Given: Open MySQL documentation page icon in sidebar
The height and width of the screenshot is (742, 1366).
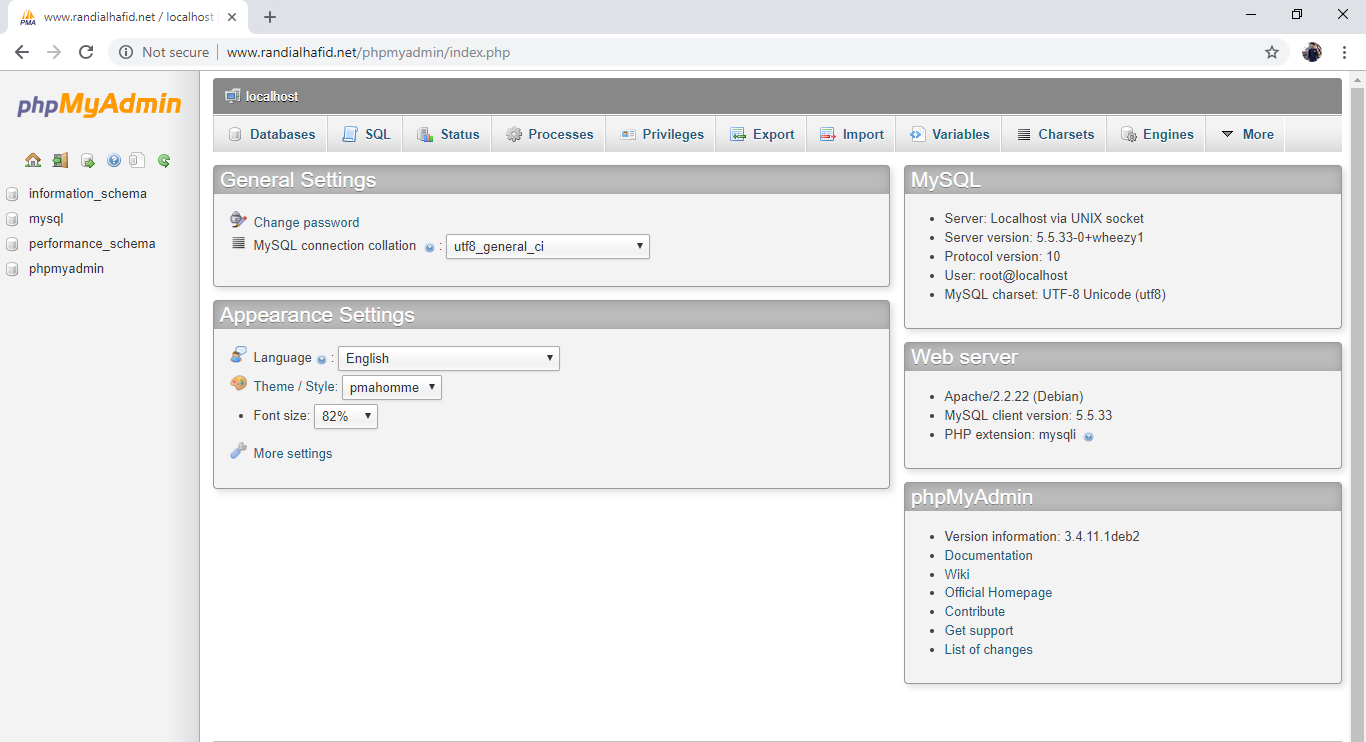Looking at the screenshot, I should [138, 160].
